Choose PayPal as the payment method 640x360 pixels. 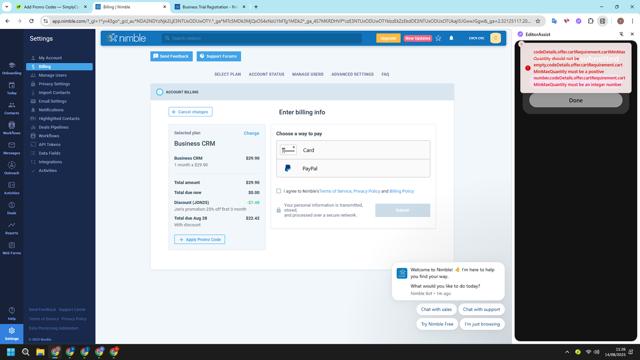click(x=353, y=168)
